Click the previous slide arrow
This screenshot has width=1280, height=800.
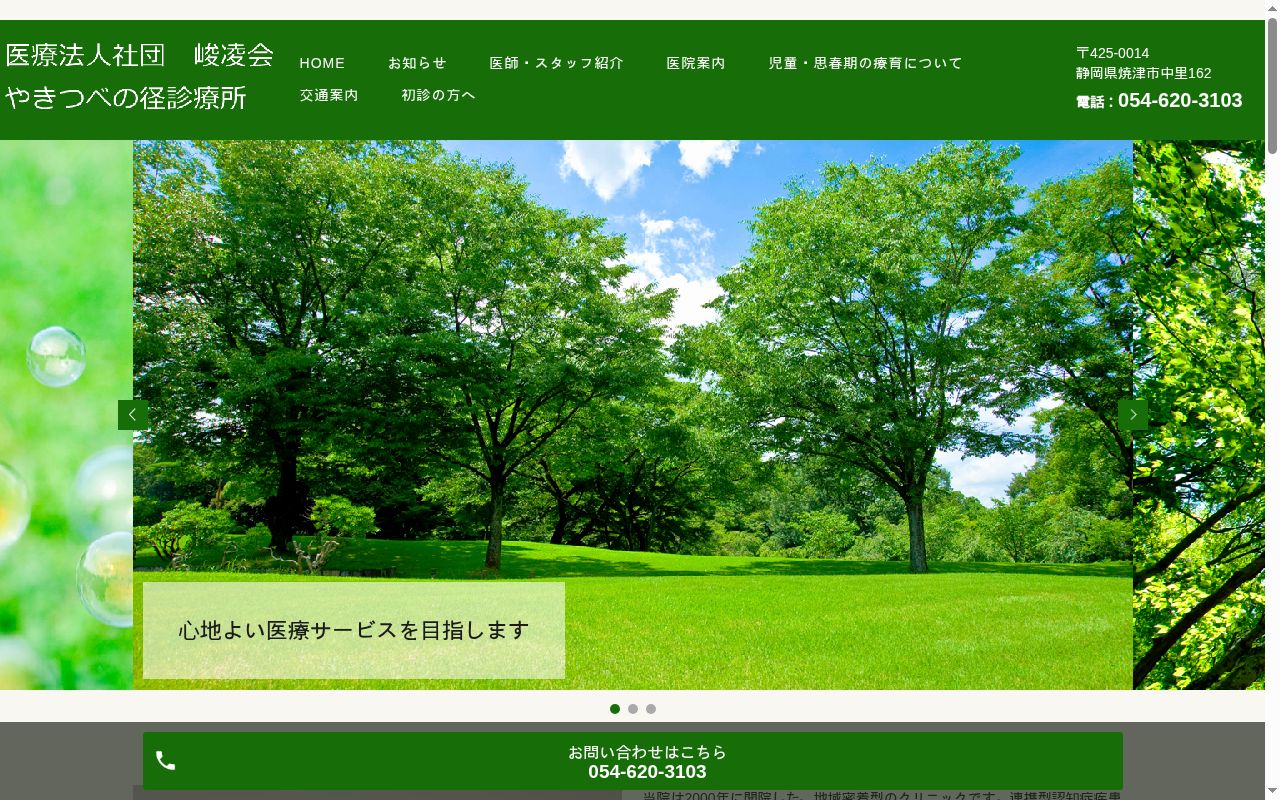coord(133,415)
